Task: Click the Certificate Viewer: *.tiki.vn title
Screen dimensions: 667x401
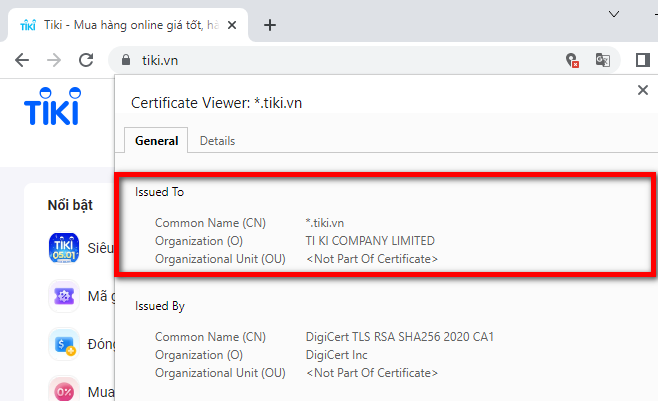Action: (217, 103)
